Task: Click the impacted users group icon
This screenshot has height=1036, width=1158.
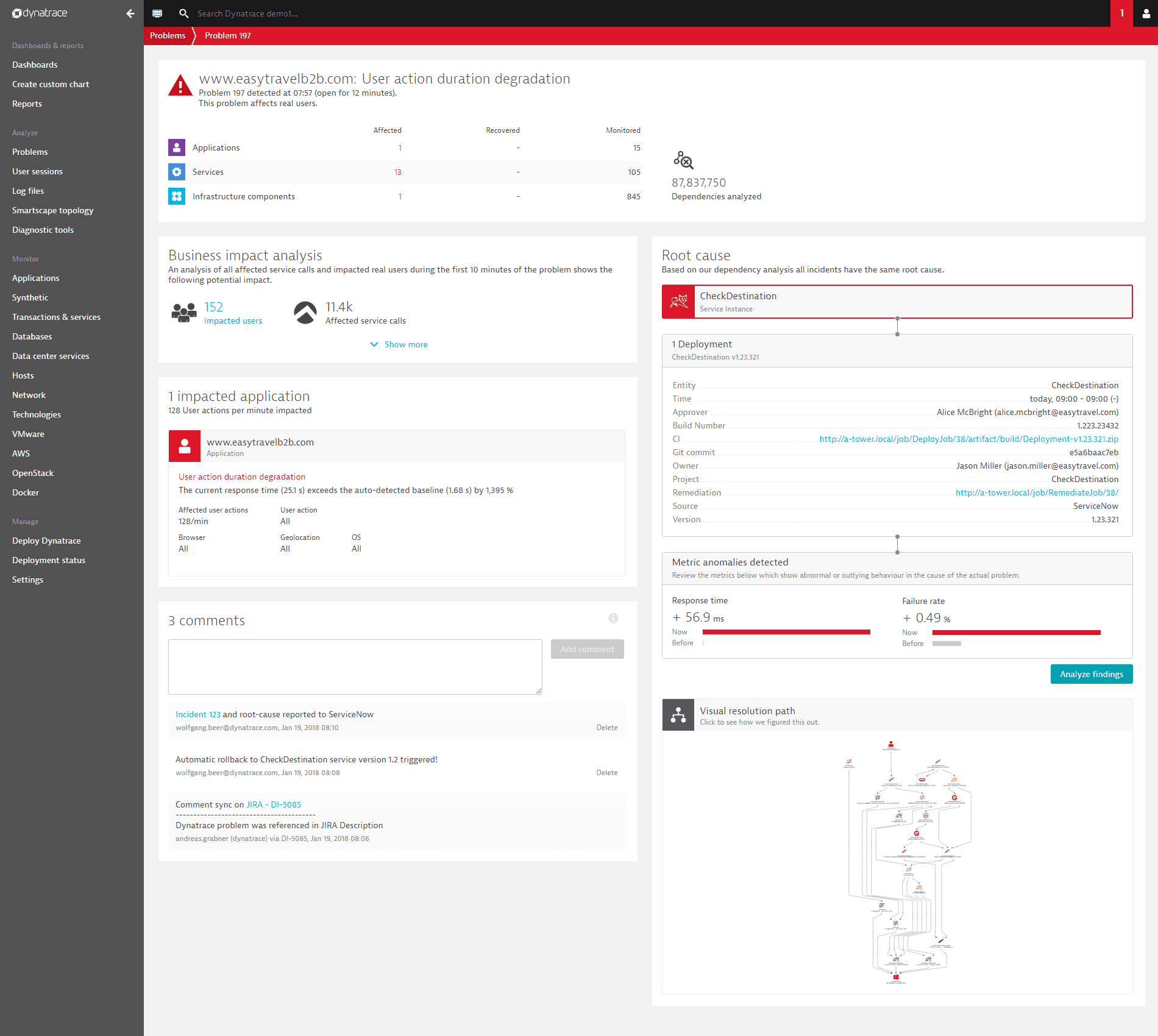Action: (x=183, y=313)
